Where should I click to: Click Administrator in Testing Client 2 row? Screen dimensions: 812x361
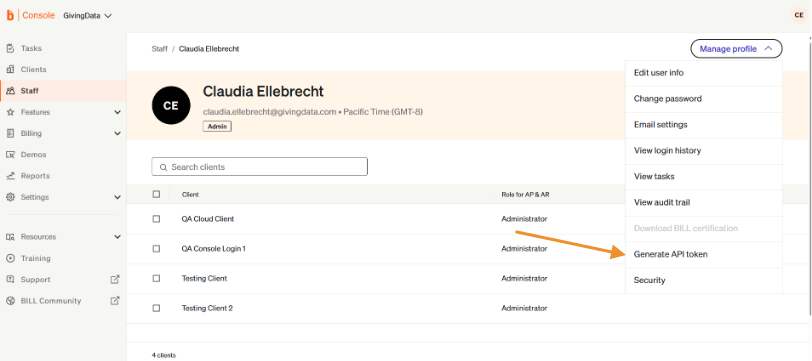[524, 308]
